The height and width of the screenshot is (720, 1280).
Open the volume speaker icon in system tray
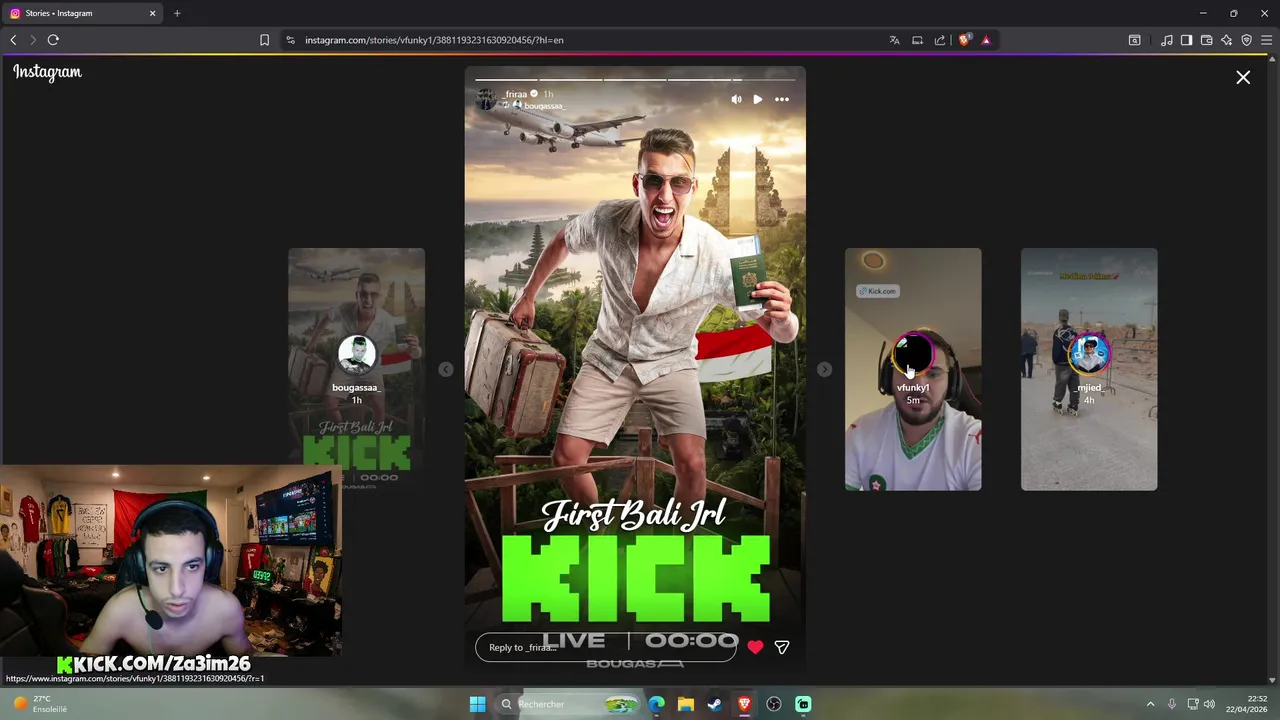click(x=1209, y=704)
